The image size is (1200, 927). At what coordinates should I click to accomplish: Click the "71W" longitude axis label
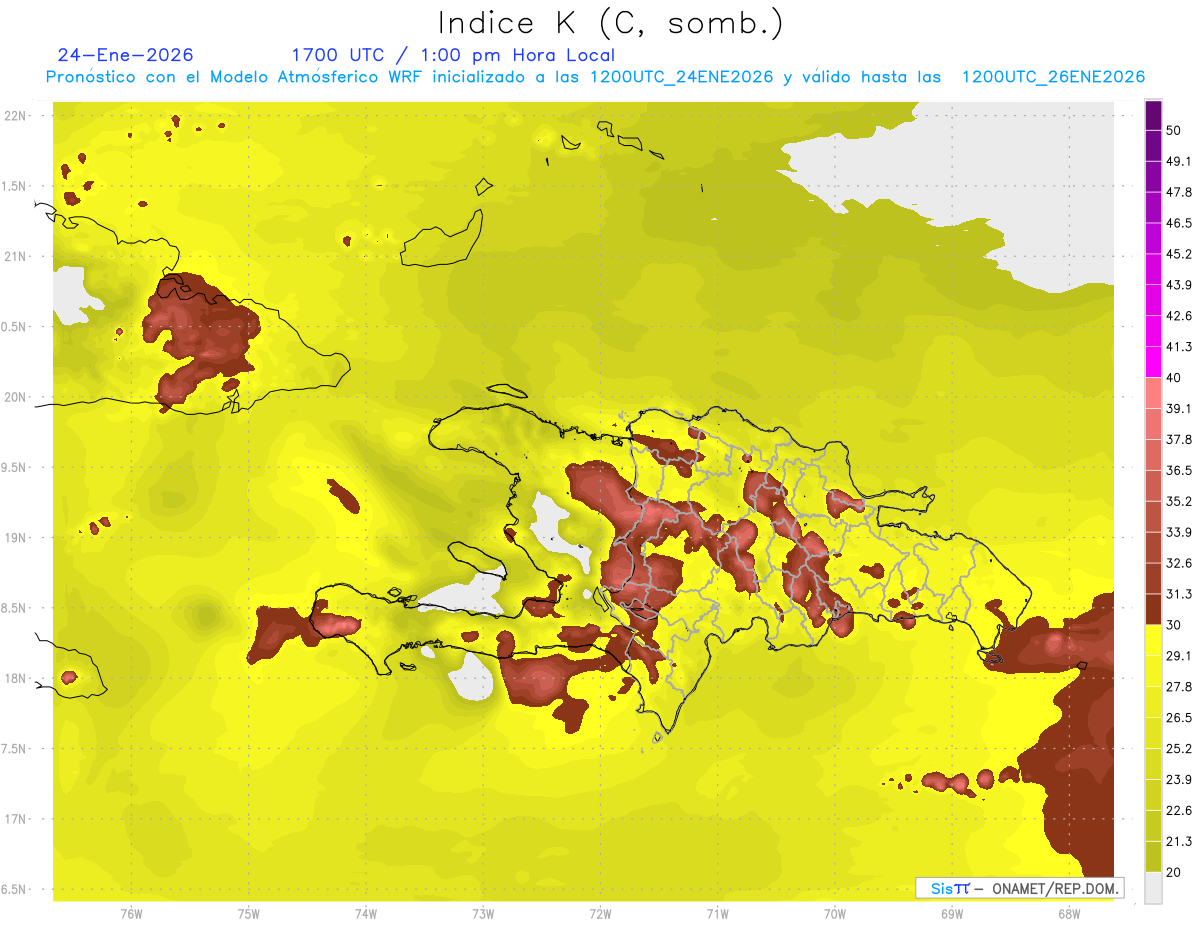click(717, 914)
